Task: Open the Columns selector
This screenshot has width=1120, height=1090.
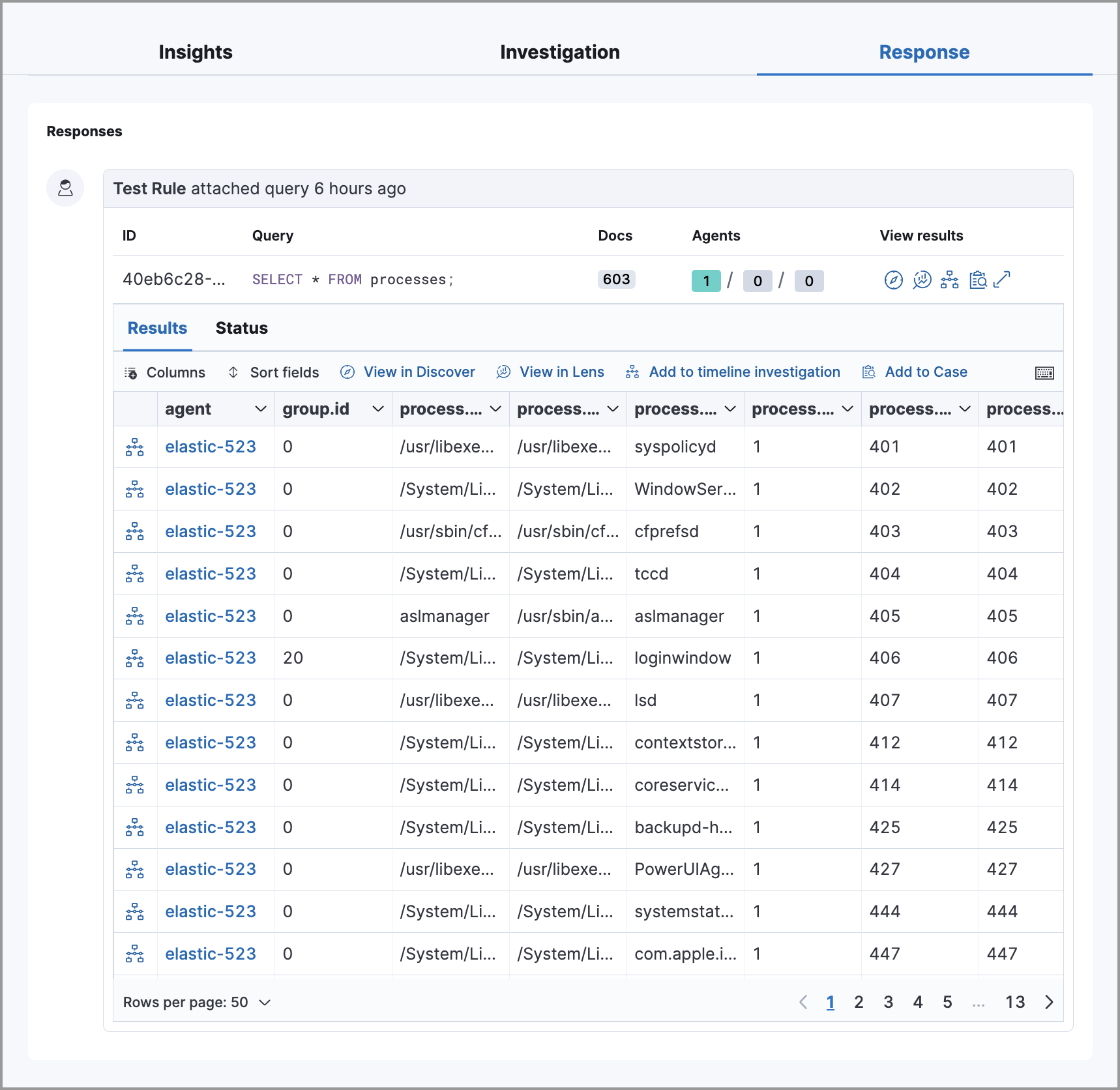Action: pyautogui.click(x=166, y=372)
